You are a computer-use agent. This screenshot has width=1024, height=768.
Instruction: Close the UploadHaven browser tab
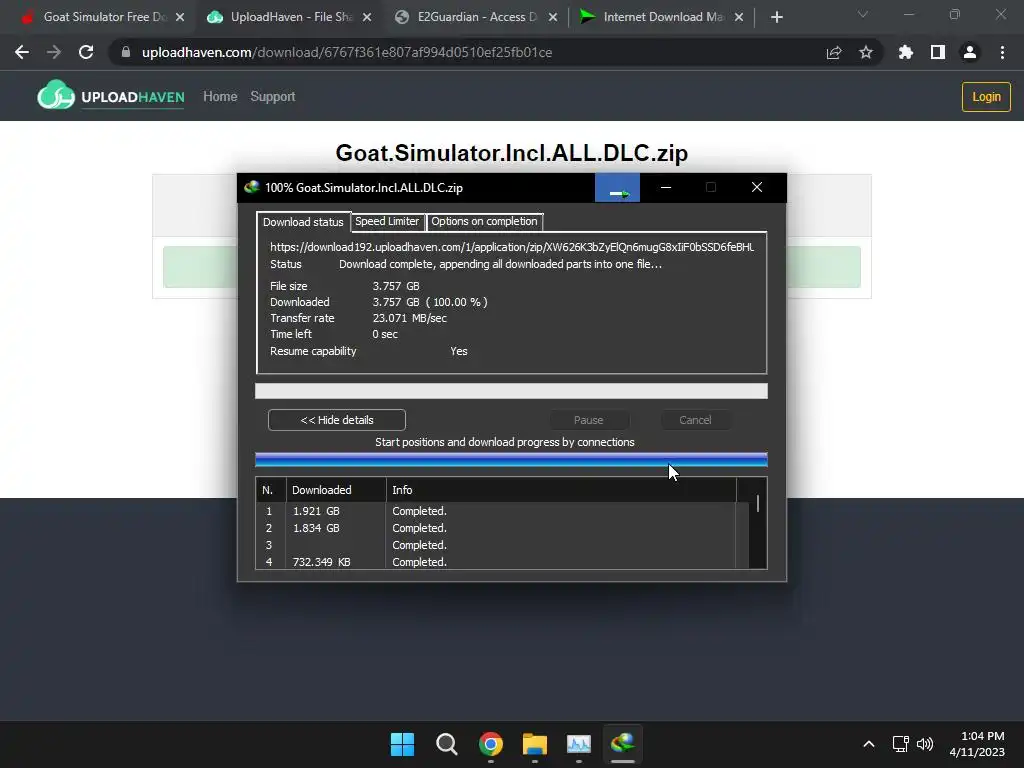pyautogui.click(x=366, y=17)
